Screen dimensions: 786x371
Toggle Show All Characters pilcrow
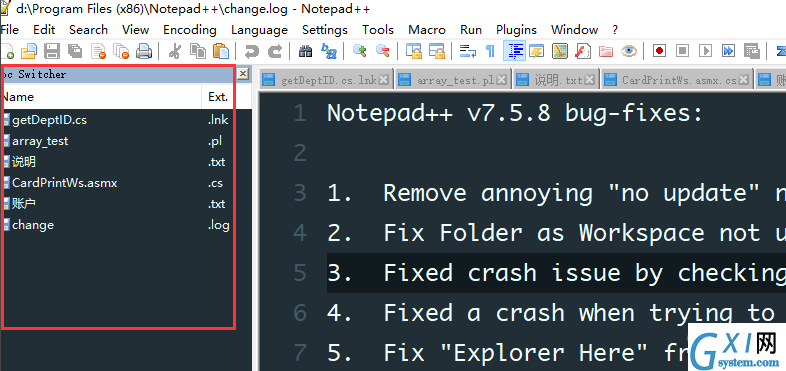(x=490, y=51)
